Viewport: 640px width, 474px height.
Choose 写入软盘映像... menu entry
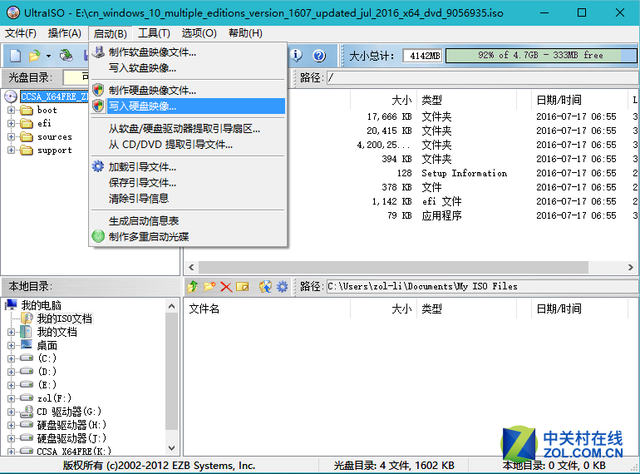(x=188, y=68)
